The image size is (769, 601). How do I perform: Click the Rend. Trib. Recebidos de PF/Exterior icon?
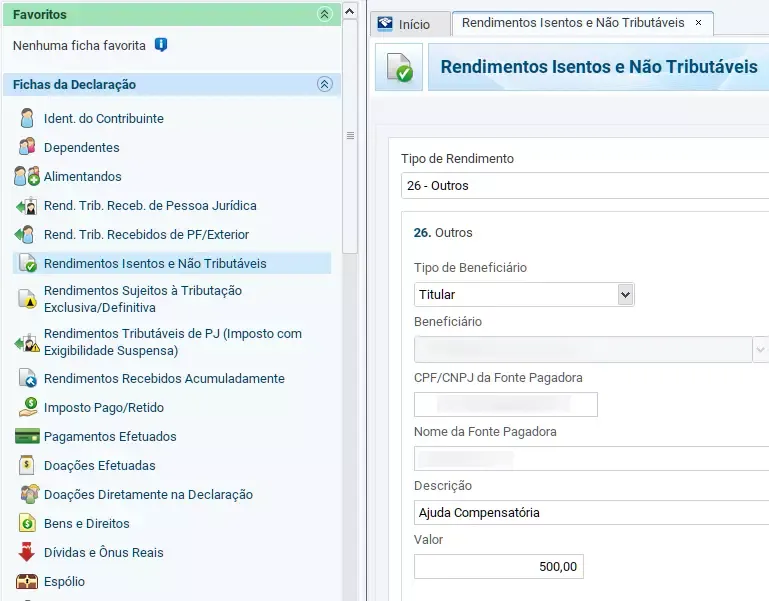coord(25,234)
